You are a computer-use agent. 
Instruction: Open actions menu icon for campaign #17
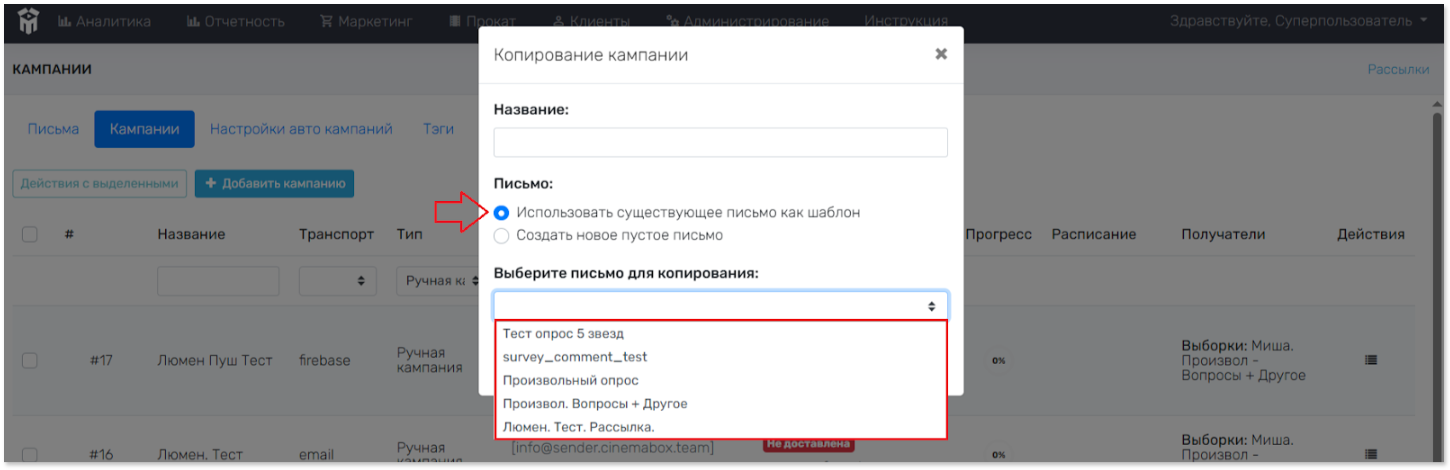click(1371, 360)
